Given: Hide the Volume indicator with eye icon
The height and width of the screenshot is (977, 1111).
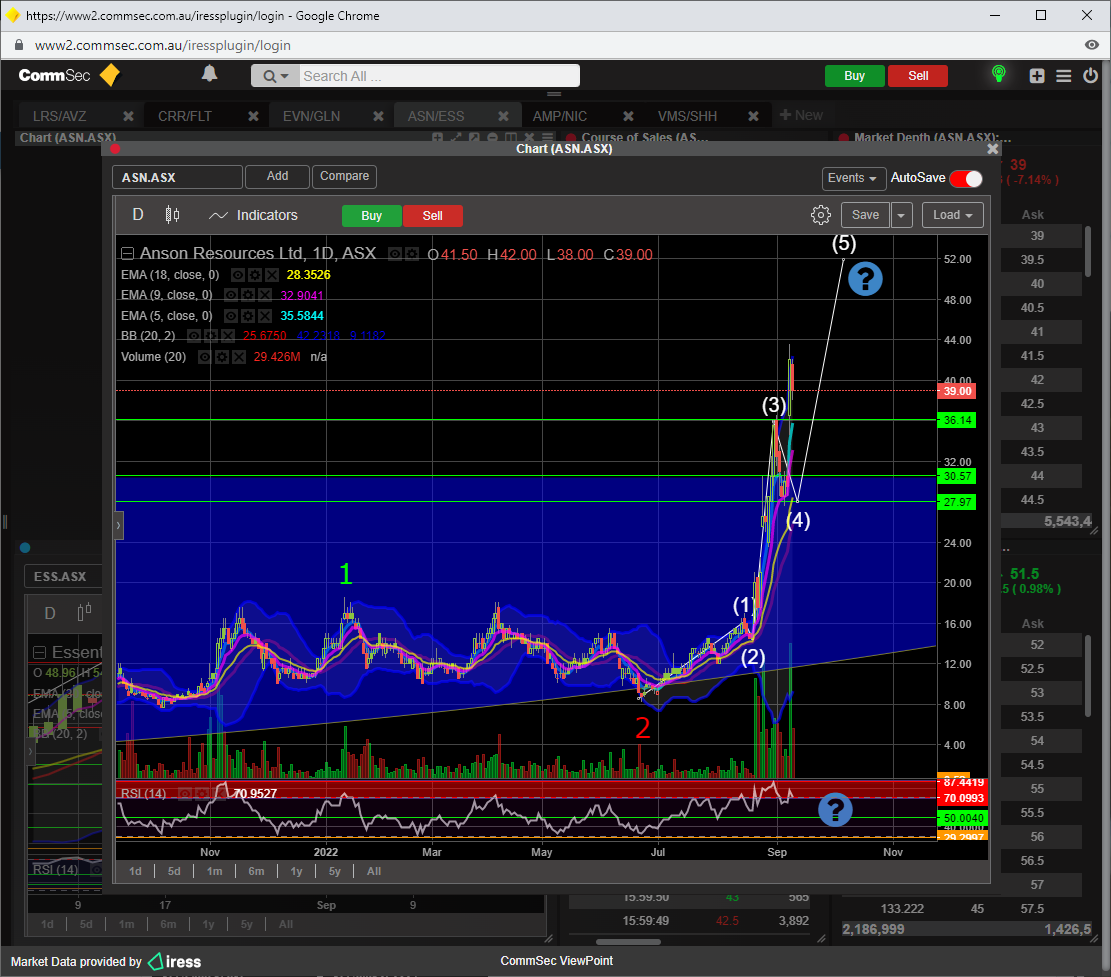Looking at the screenshot, I should tap(205, 356).
